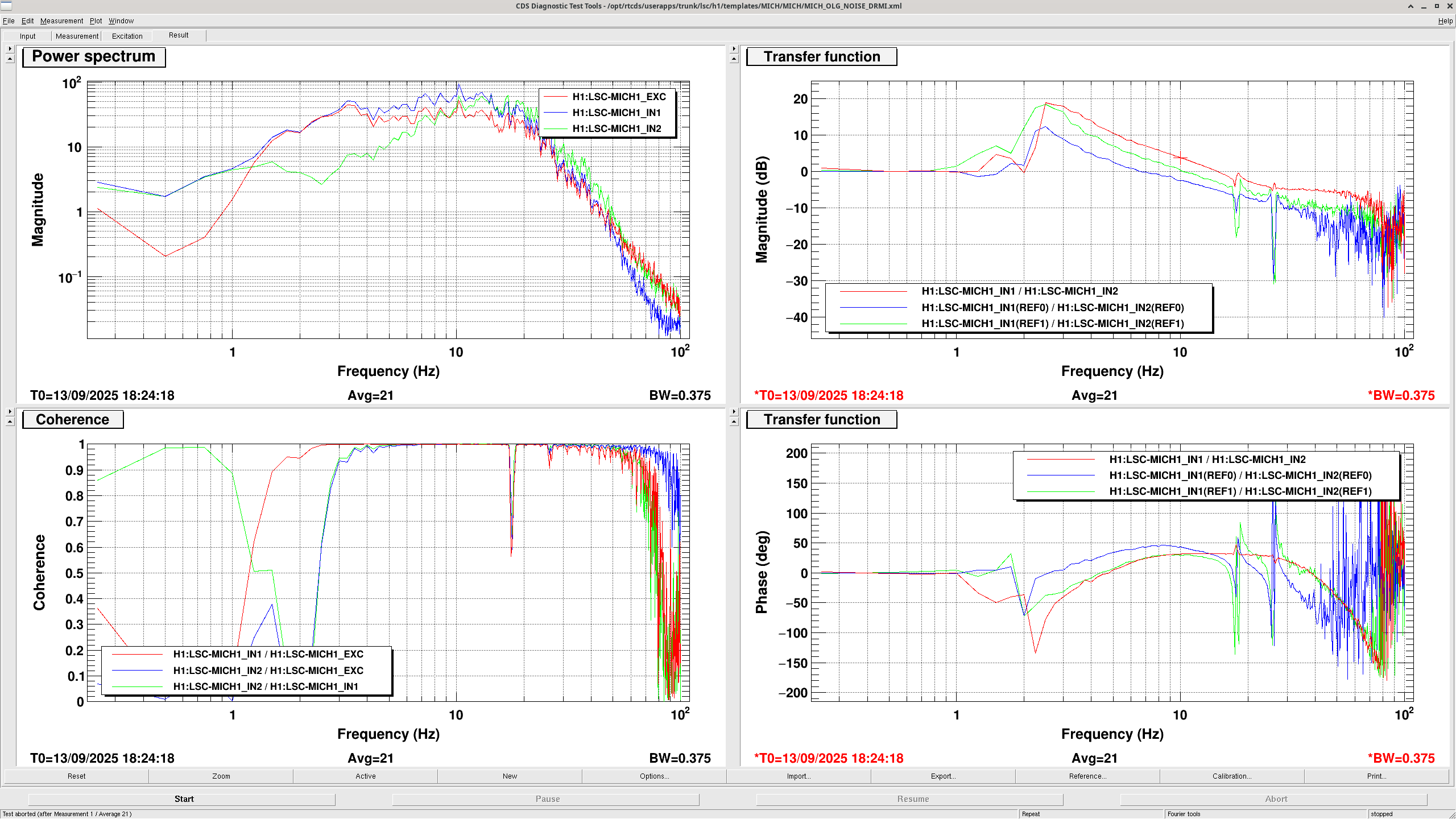Screen dimensions: 1456x819
Task: Click up-arrow button beside top Transfer function plot
Action: 734,59
